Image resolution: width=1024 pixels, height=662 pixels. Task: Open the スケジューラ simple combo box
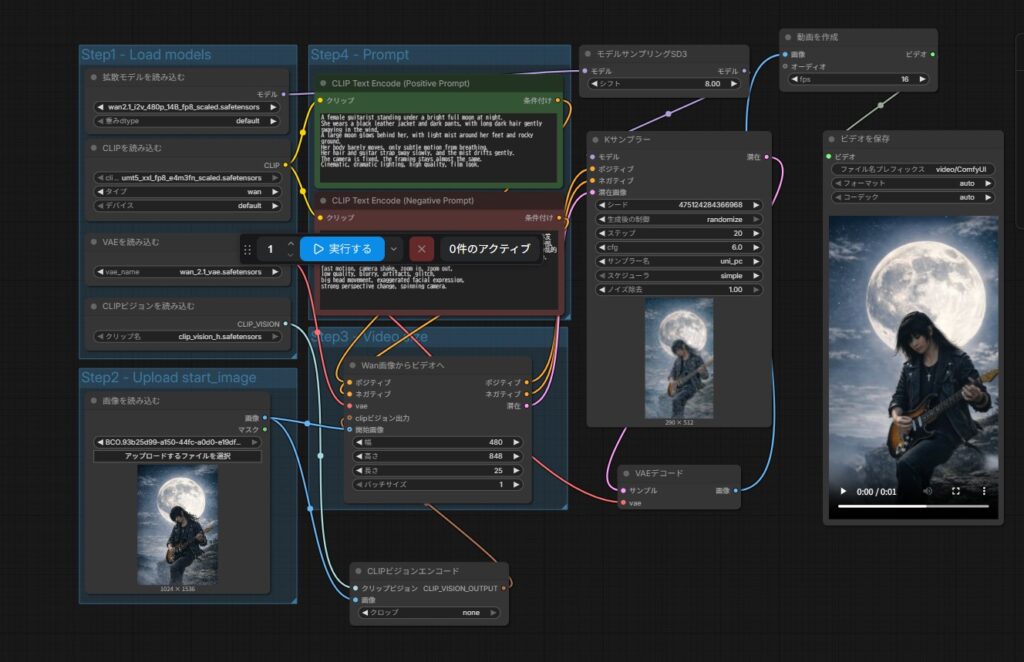(679, 275)
